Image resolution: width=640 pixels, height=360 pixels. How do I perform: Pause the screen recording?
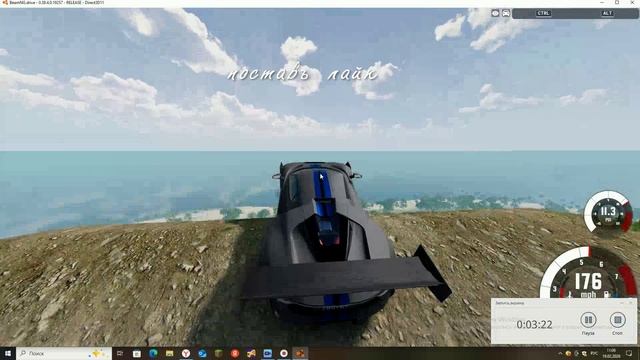point(588,320)
